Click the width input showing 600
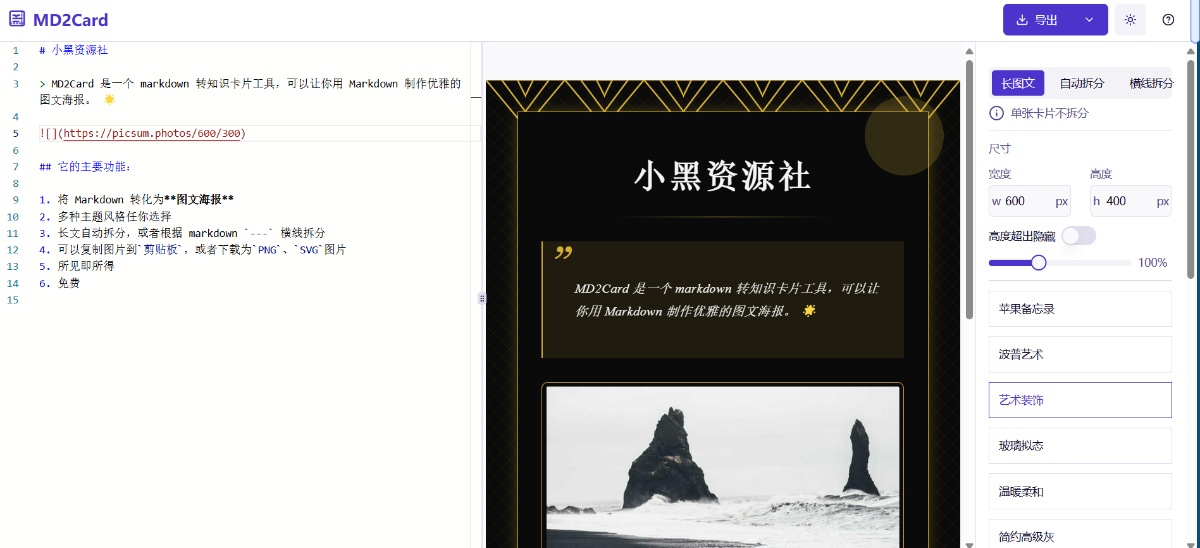The image size is (1200, 548). 1029,201
